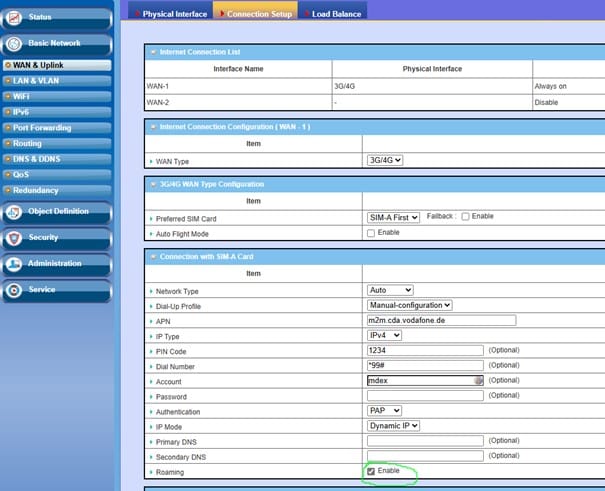Open the IP Type dropdown
The image size is (605, 491).
pos(384,335)
